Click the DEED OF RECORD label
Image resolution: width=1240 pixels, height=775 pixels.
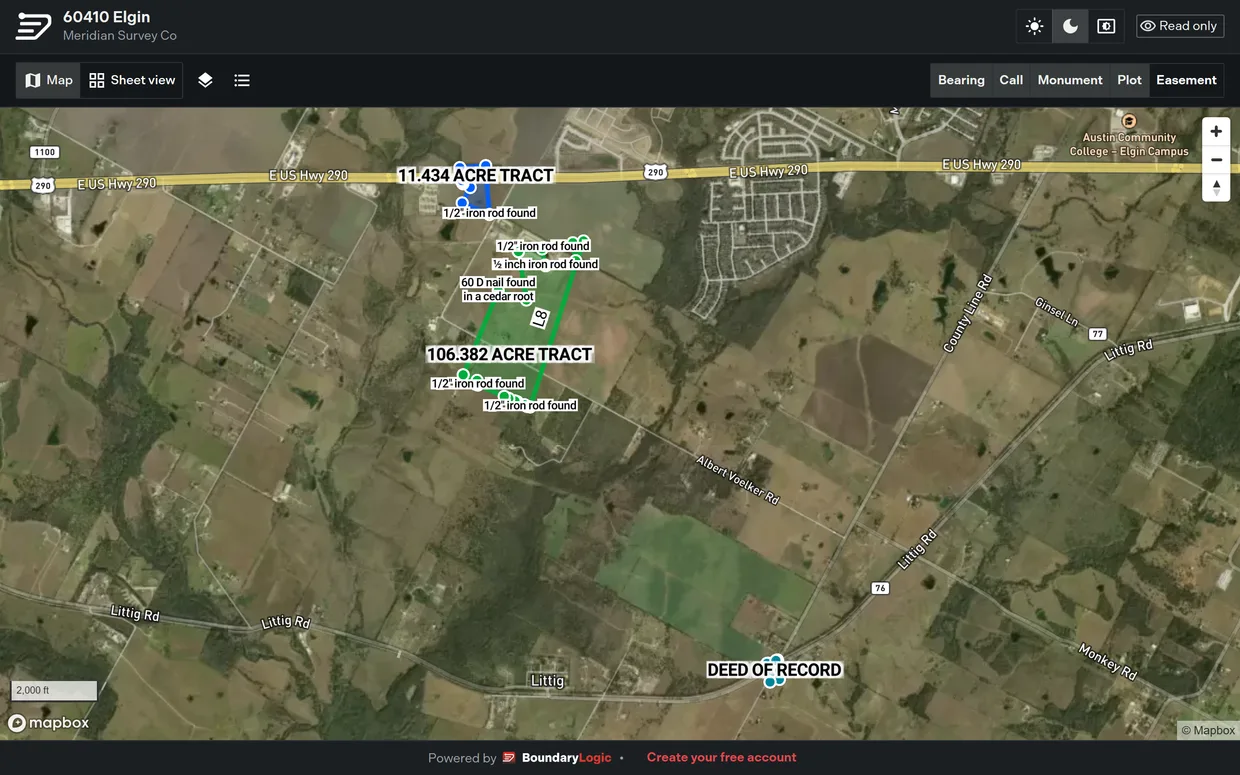point(774,670)
